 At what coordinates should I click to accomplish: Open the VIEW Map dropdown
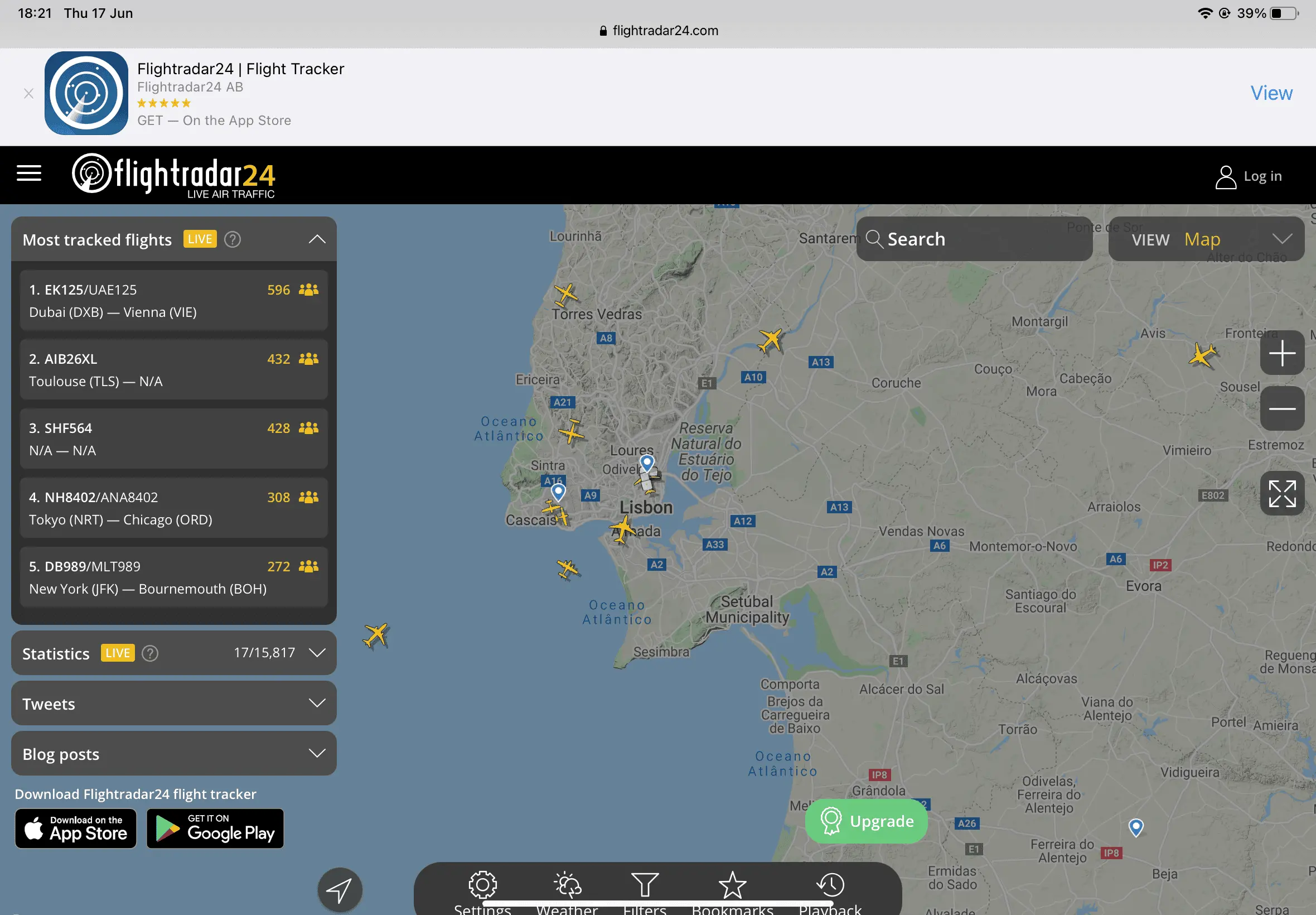pyautogui.click(x=1206, y=239)
